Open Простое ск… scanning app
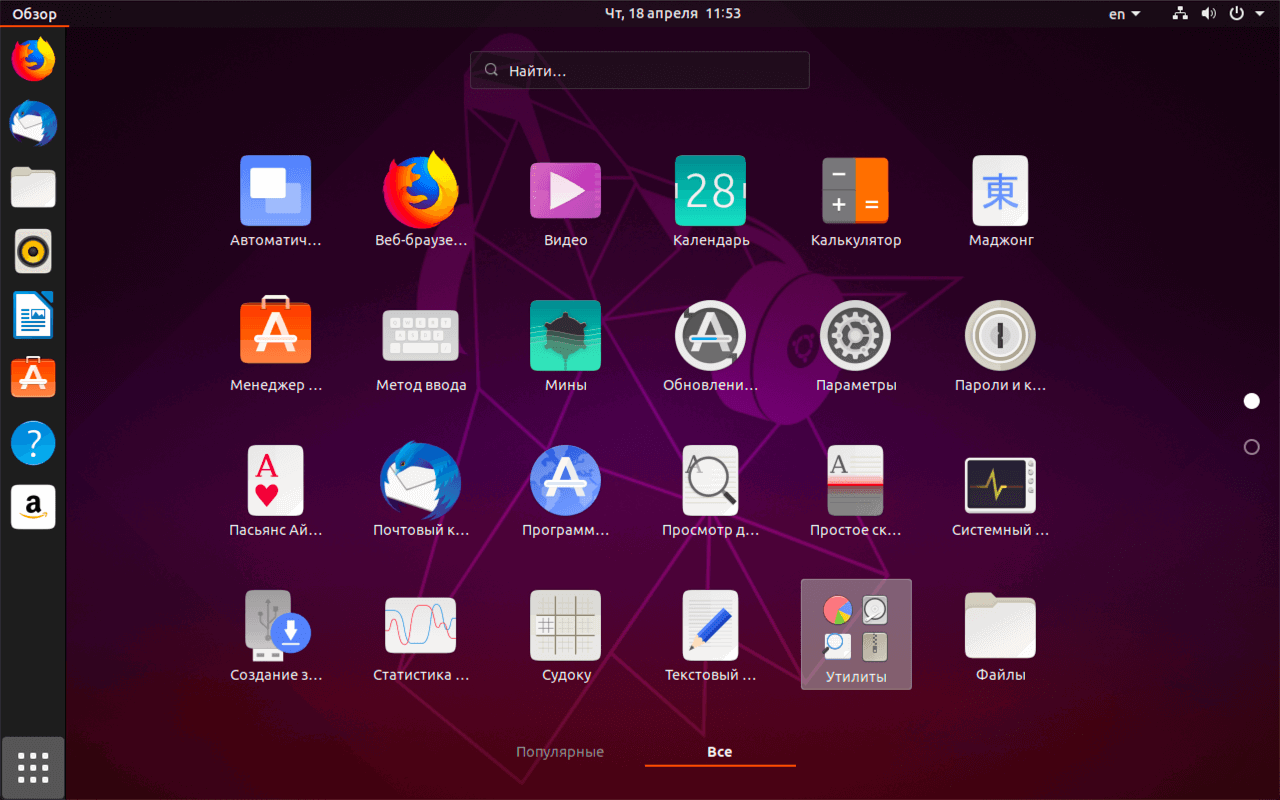This screenshot has width=1280, height=800. pos(855,491)
